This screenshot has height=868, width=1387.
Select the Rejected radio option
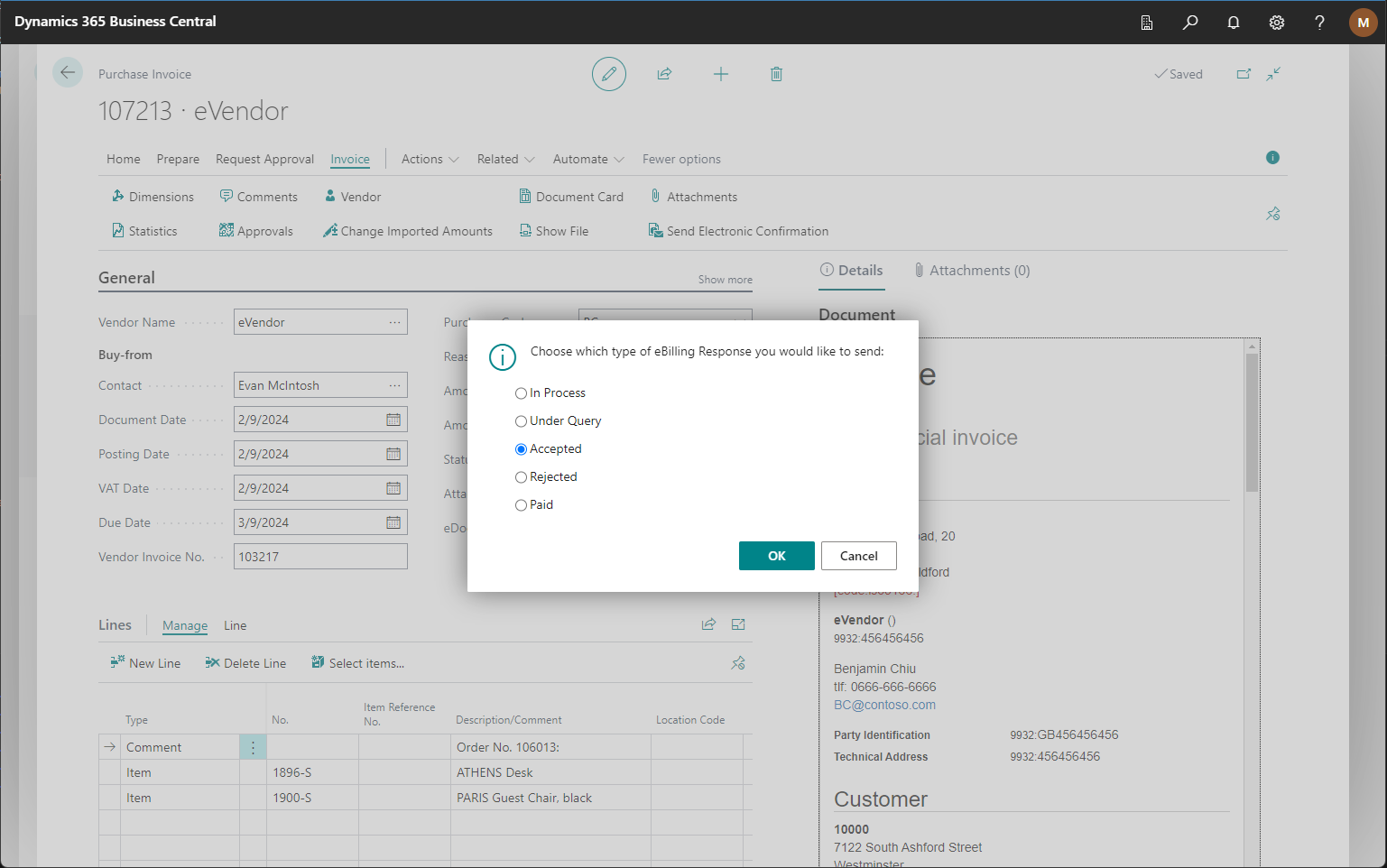521,477
